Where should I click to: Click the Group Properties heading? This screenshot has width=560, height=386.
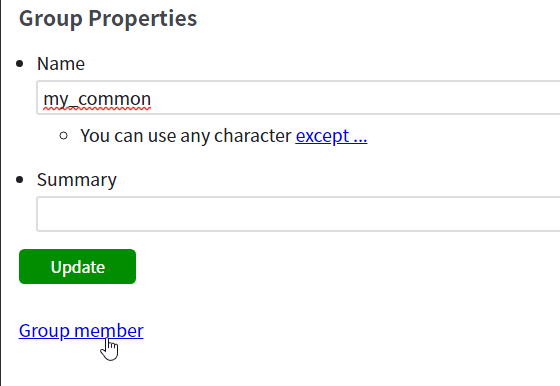(108, 18)
